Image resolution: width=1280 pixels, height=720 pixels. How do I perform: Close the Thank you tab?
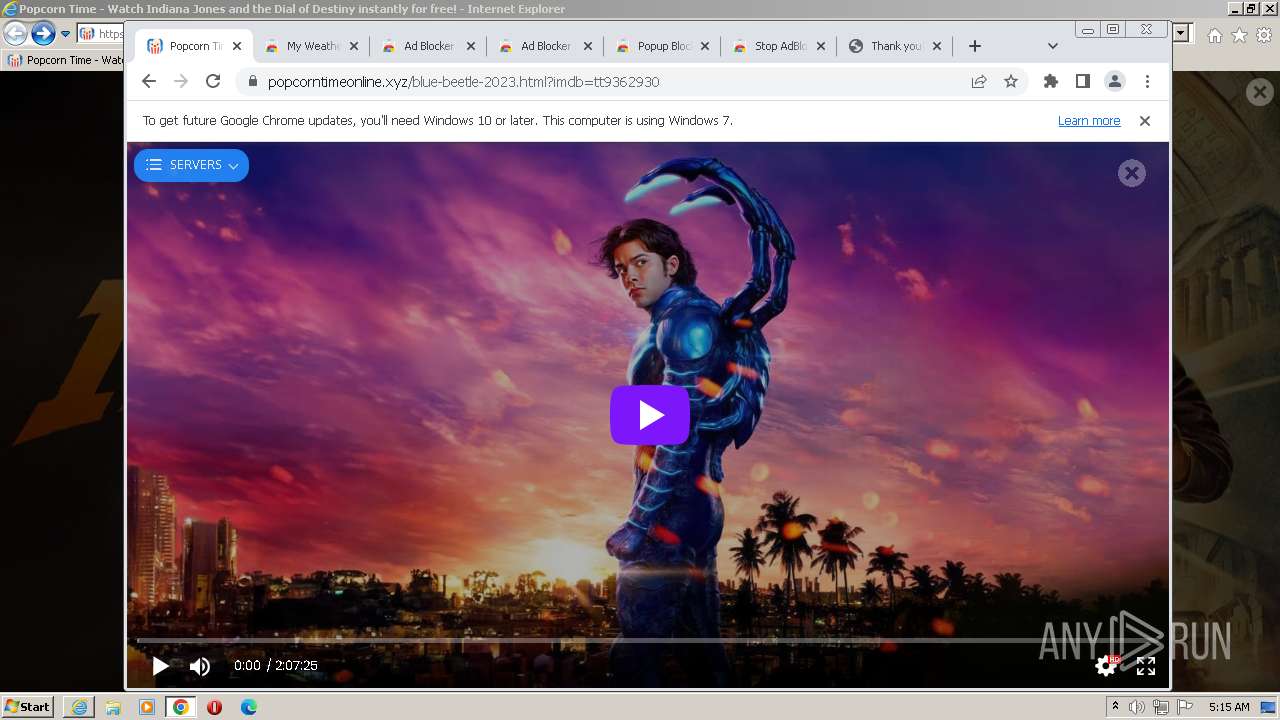939,46
